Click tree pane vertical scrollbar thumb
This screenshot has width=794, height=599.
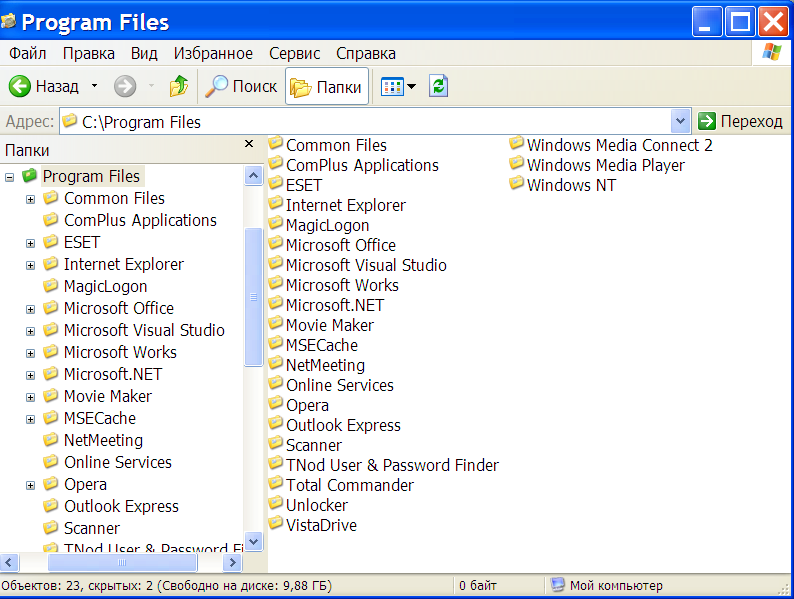coord(253,297)
